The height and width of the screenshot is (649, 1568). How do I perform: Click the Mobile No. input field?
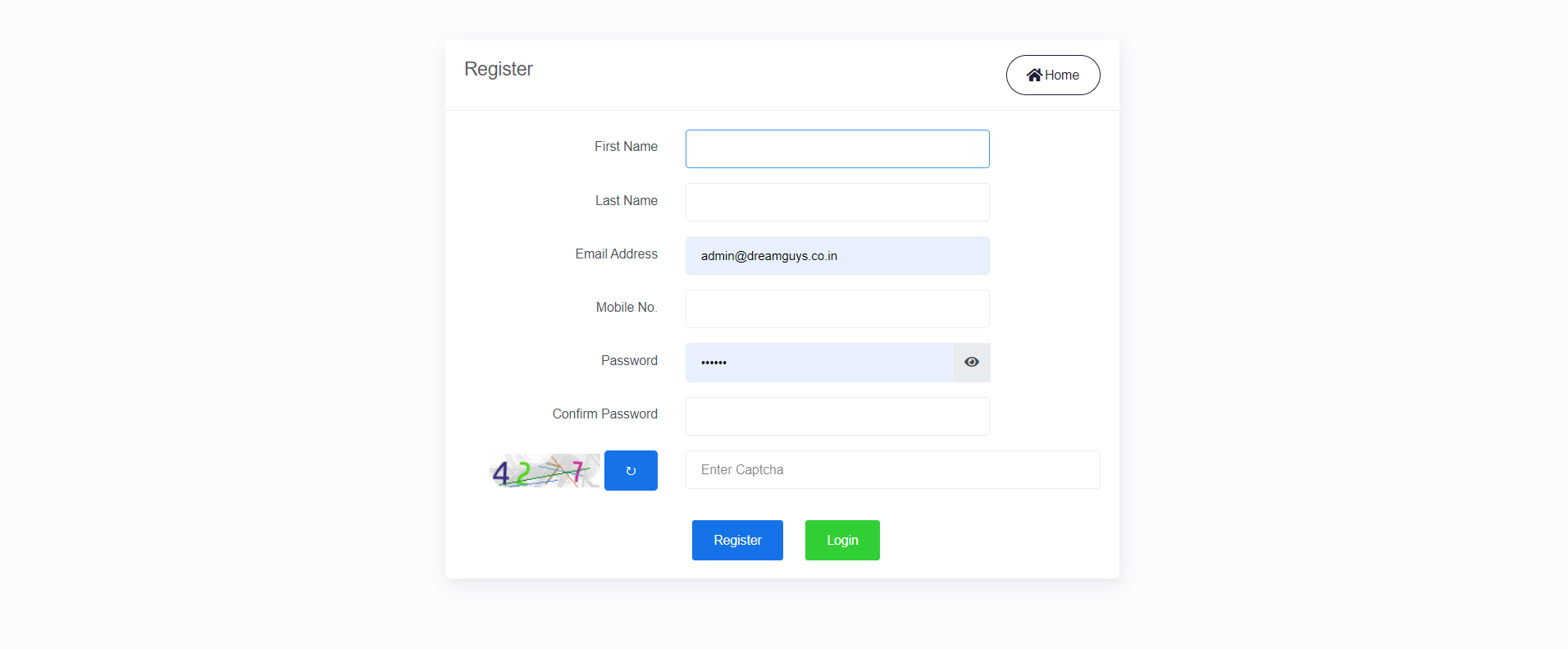coord(836,309)
